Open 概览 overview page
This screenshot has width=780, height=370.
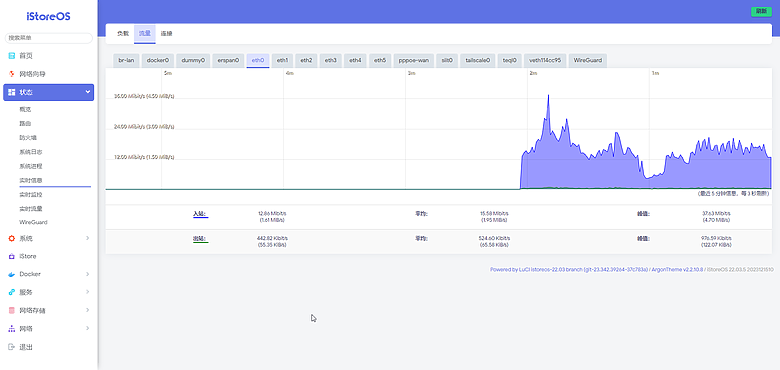tap(25, 109)
